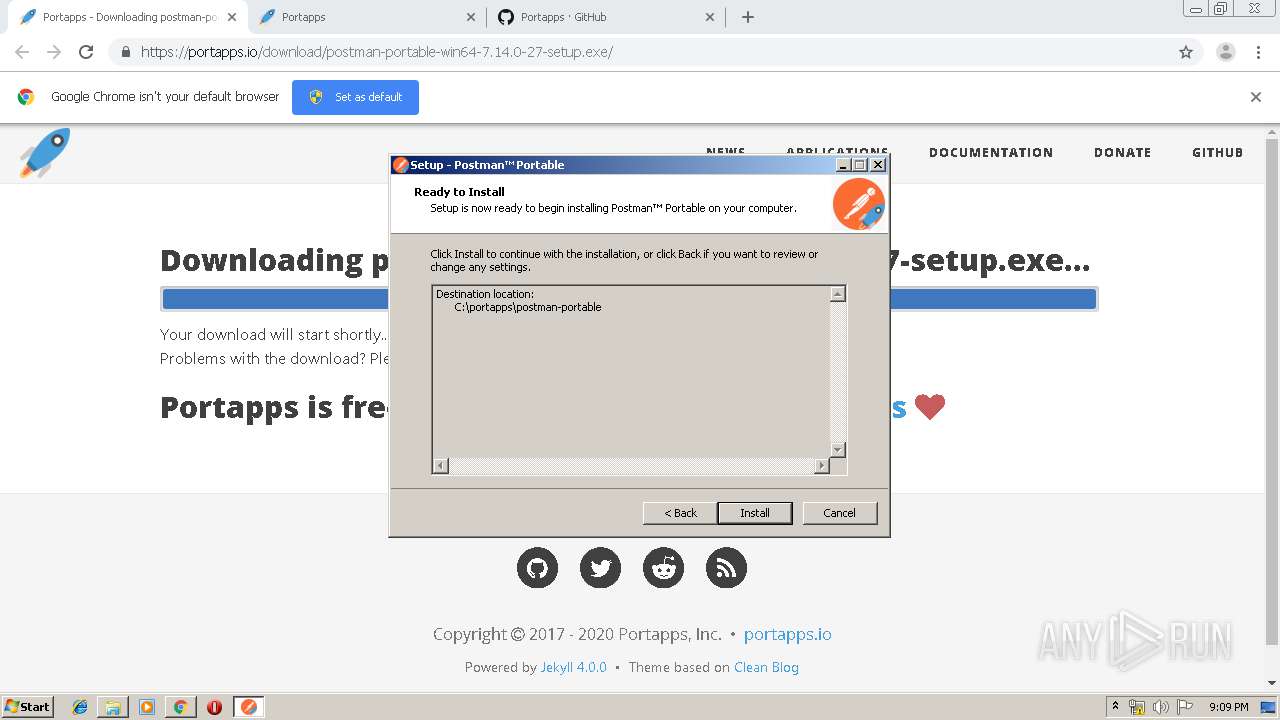This screenshot has width=1280, height=720.
Task: Open DOCUMENTATION in site navigation
Action: 991,153
